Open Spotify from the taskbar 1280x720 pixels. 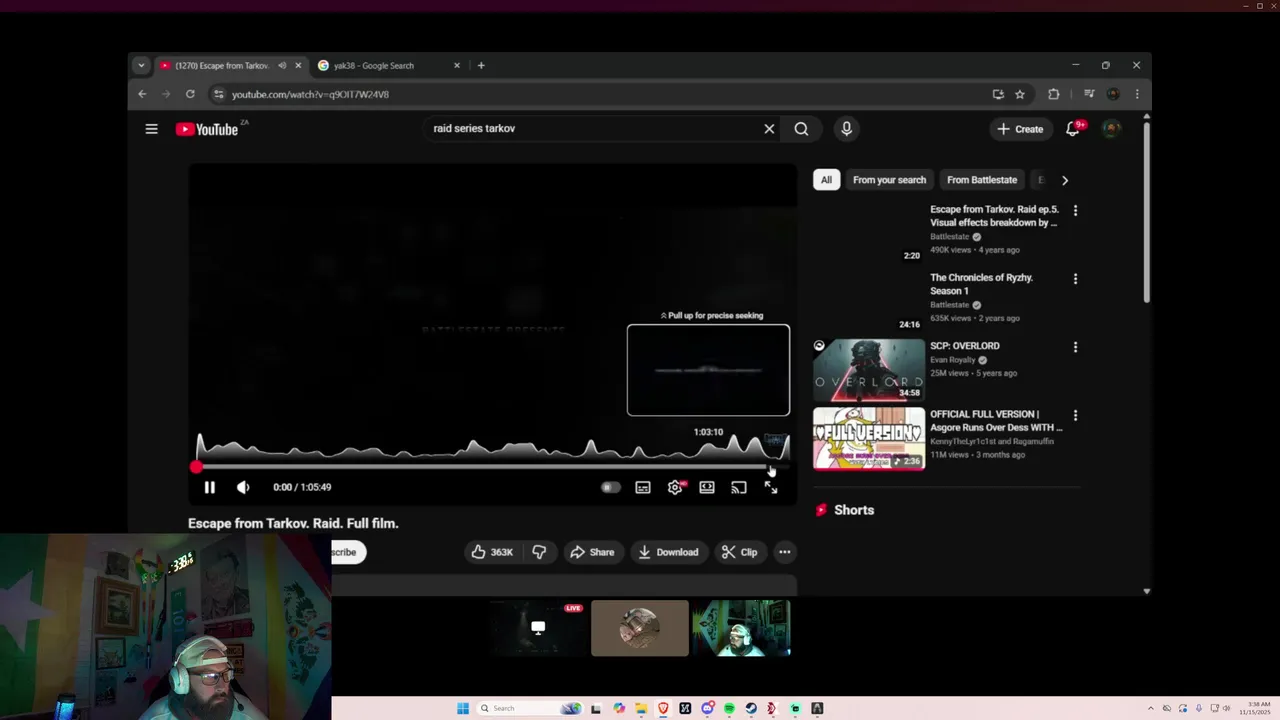[729, 708]
